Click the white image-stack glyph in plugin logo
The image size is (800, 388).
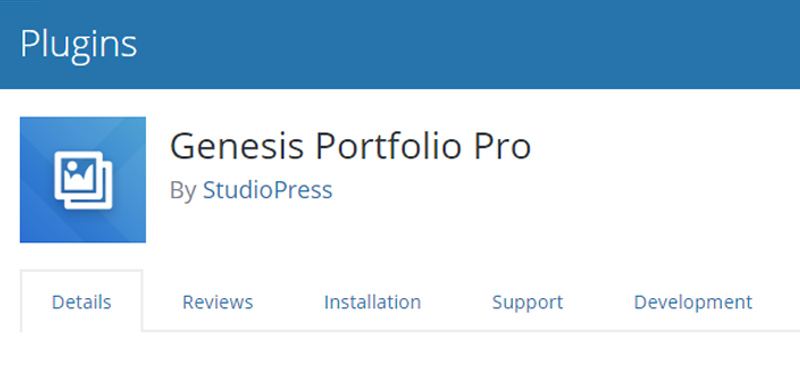pos(83,180)
